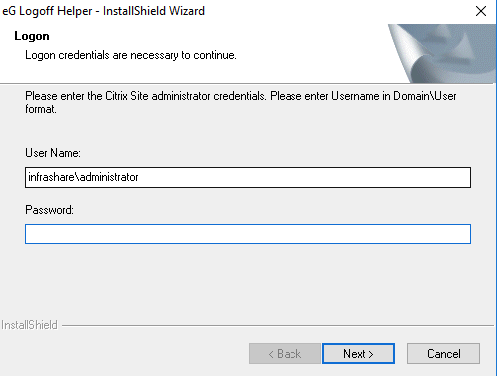Click 'Logon credentials are necessary to continue' text
Viewport: 497px width, 376px height.
(x=131, y=55)
